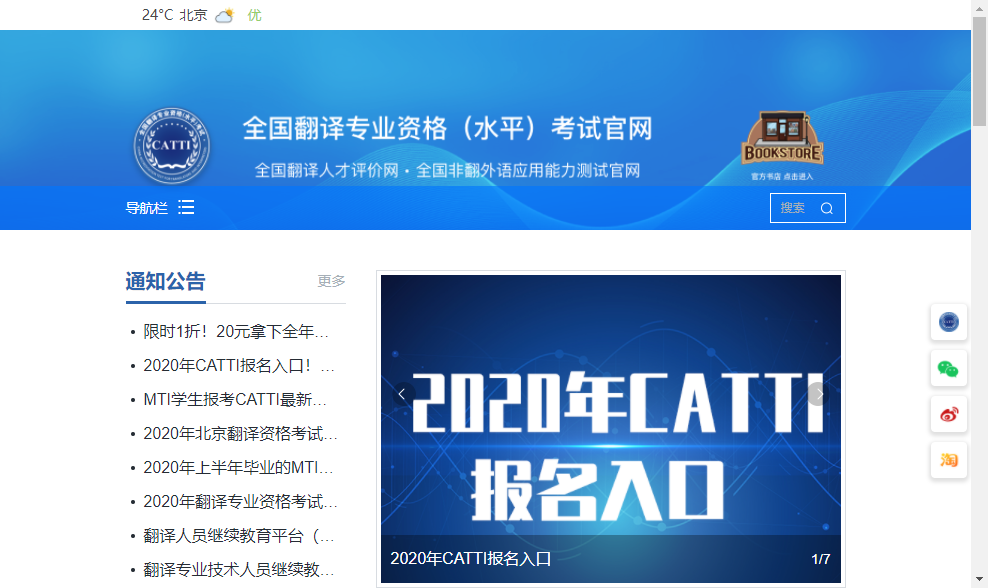The width and height of the screenshot is (988, 588).
Task: Go to next carousel slide arrow
Action: click(819, 395)
